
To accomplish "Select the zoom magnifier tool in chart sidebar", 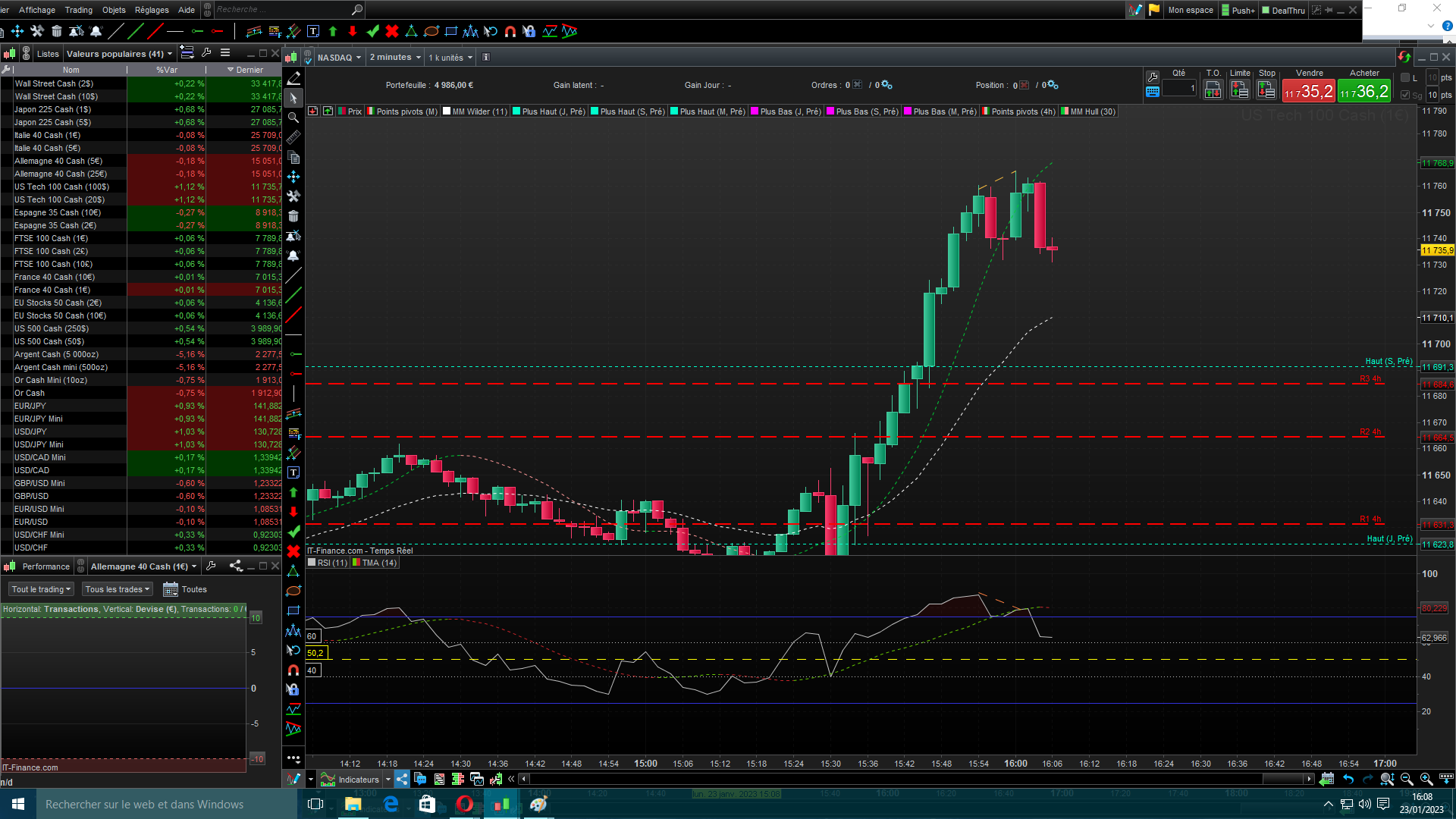I will coord(293,118).
